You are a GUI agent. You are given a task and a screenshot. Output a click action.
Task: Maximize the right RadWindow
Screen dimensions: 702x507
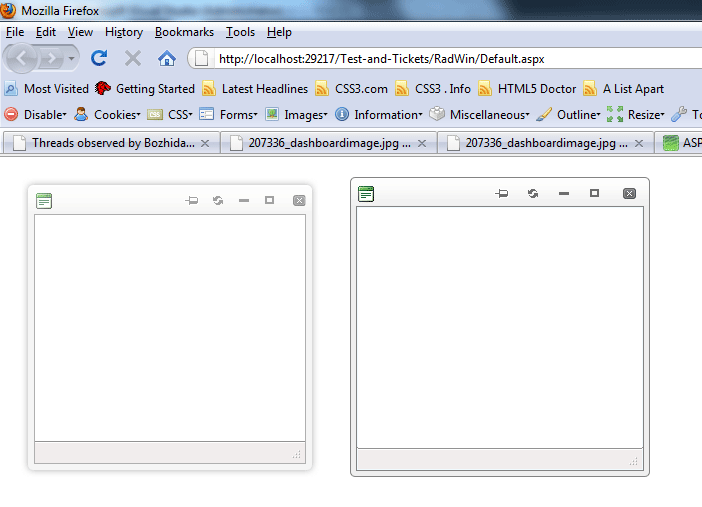click(595, 193)
